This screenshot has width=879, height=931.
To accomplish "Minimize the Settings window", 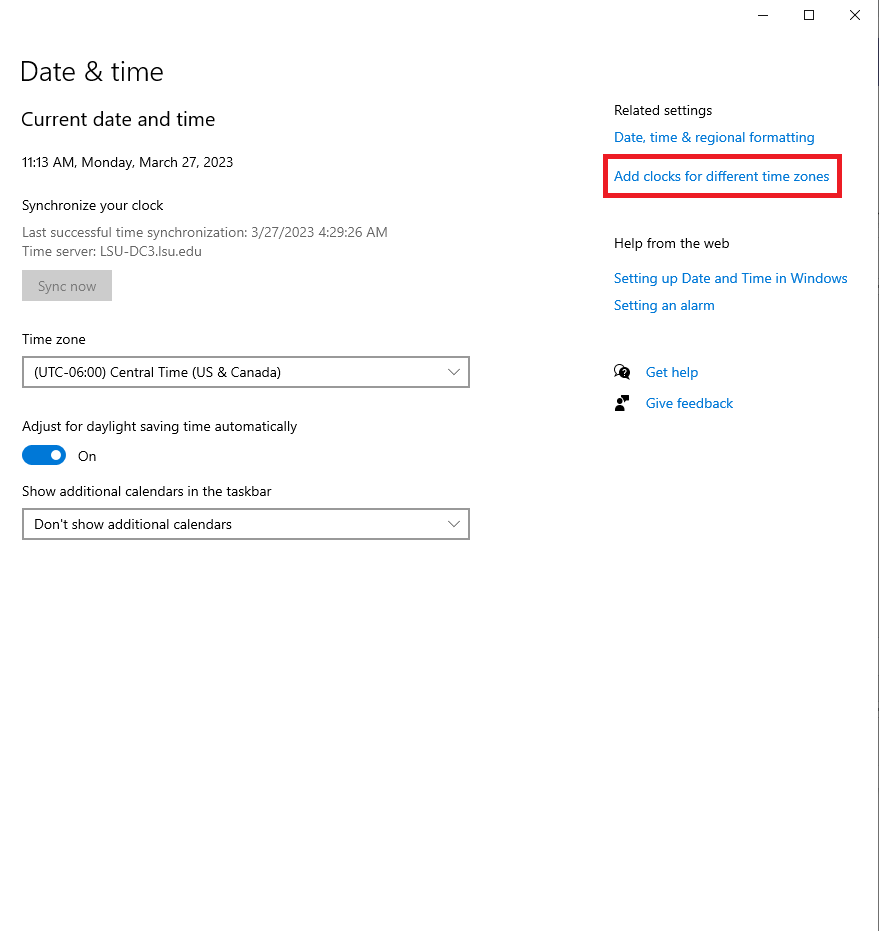I will coord(763,15).
